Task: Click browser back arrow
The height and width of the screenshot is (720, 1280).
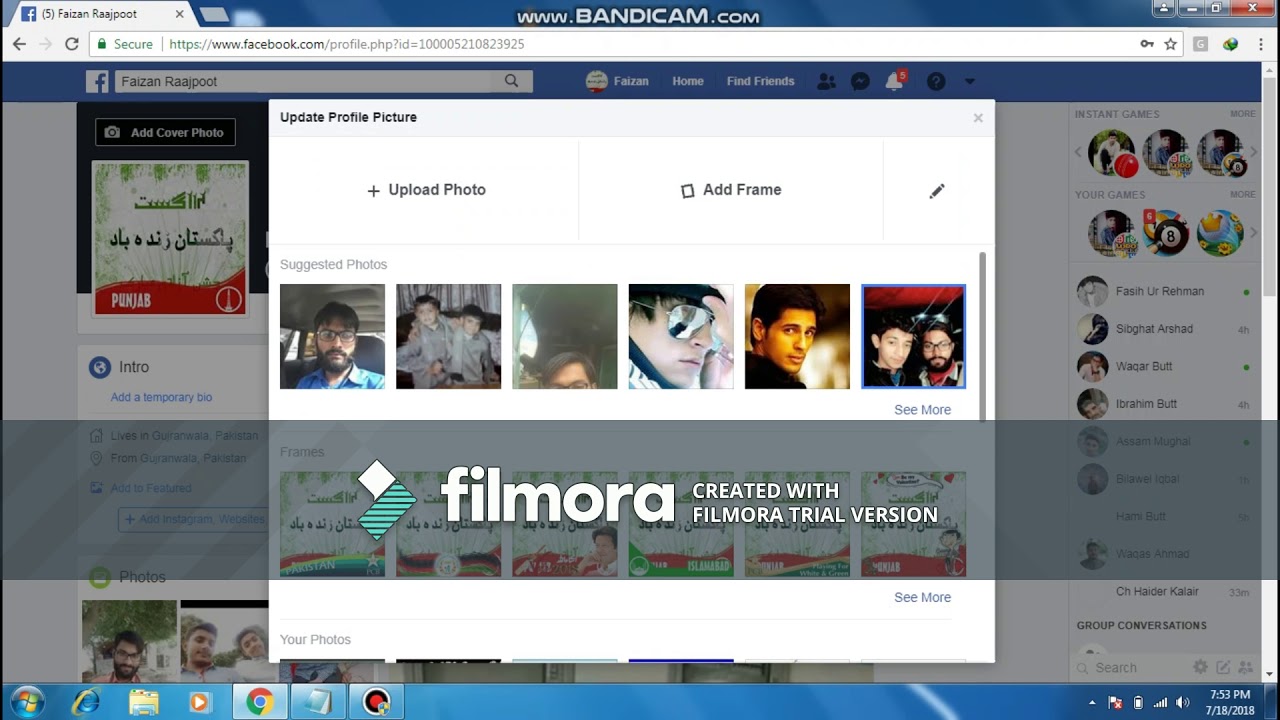Action: click(x=19, y=44)
